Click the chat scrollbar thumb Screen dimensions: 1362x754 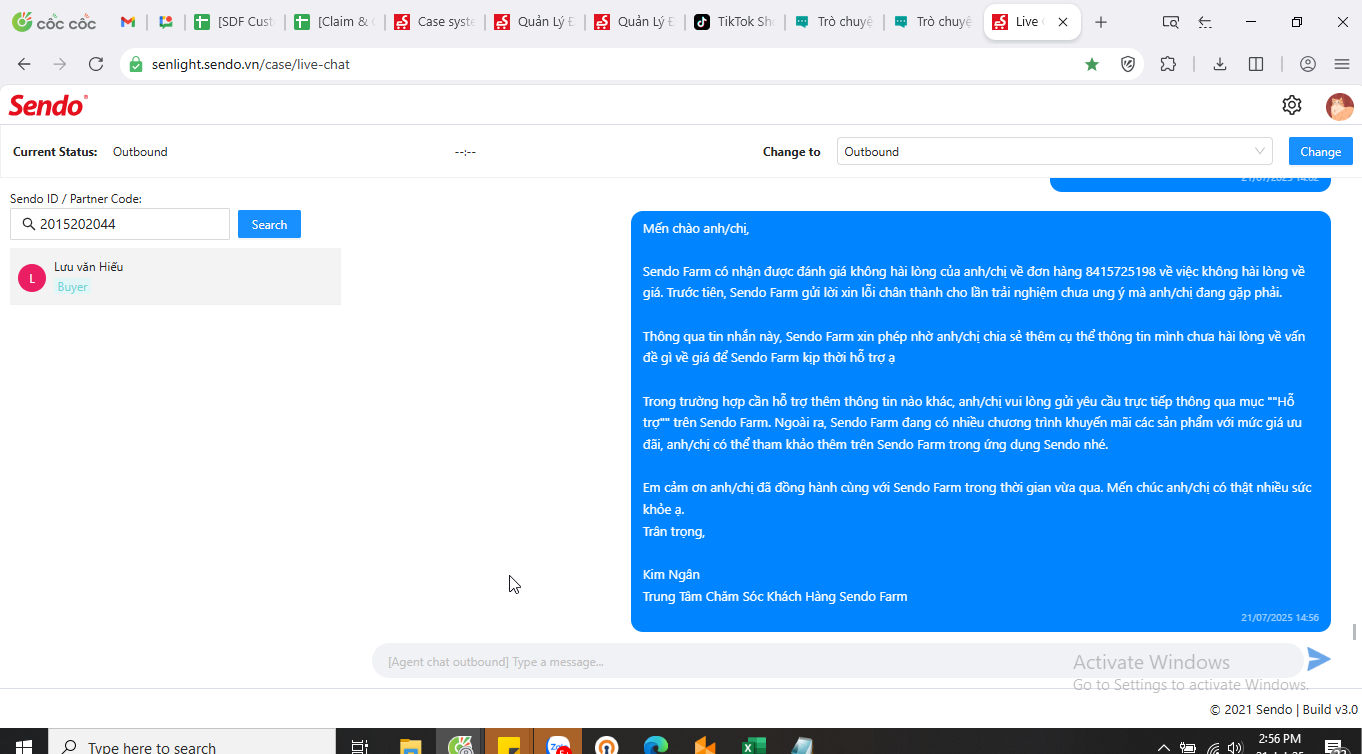pos(1355,632)
